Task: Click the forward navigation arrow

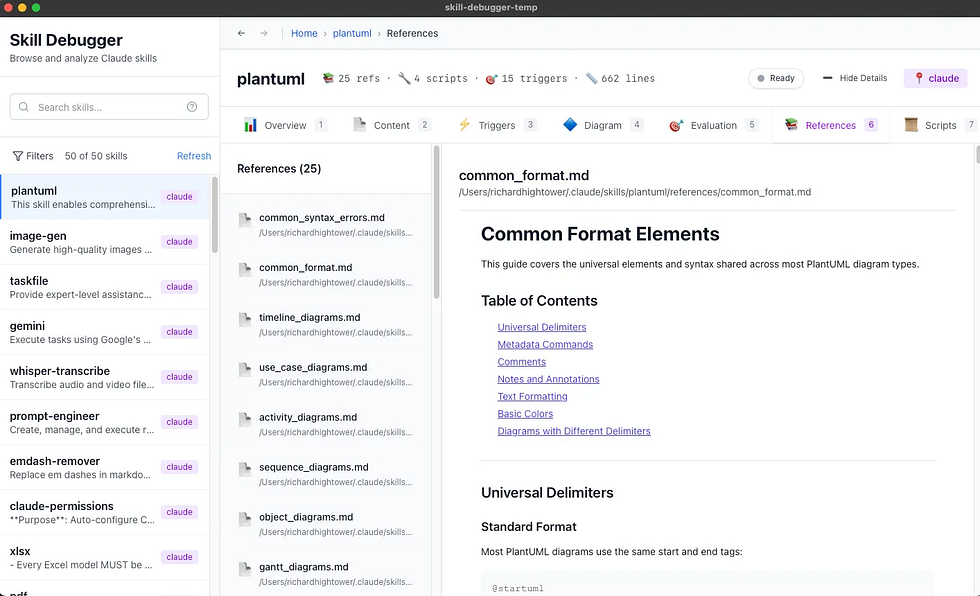Action: 264,33
